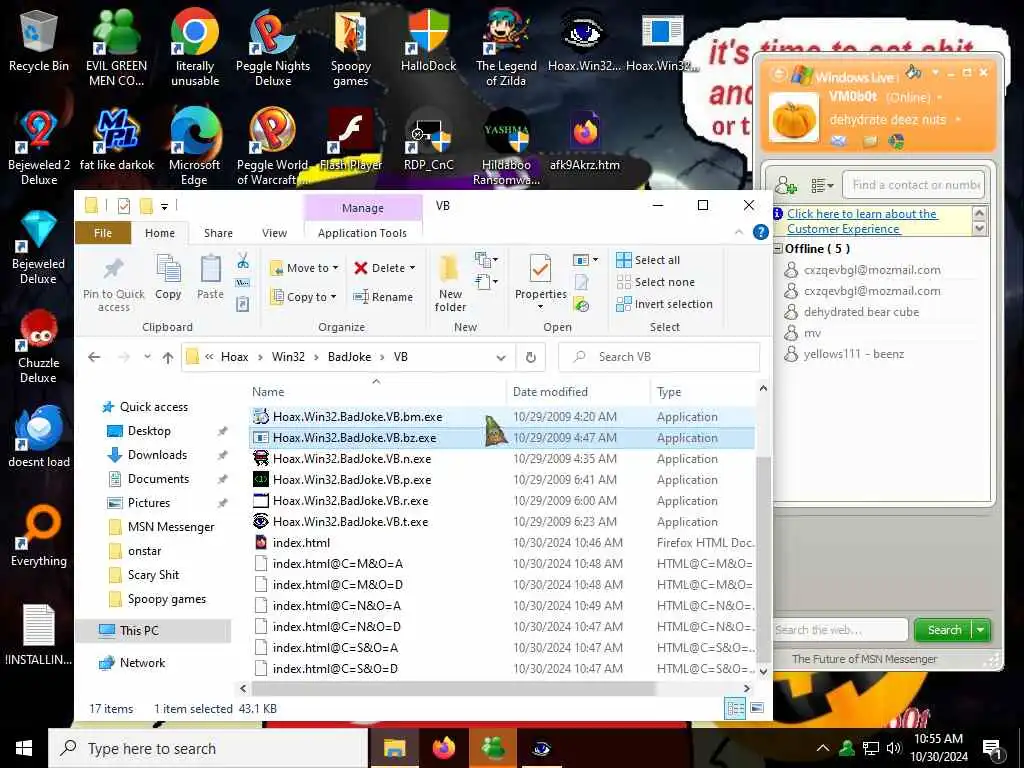This screenshot has width=1024, height=768.
Task: Click the Windows Start button
Action: (24, 748)
